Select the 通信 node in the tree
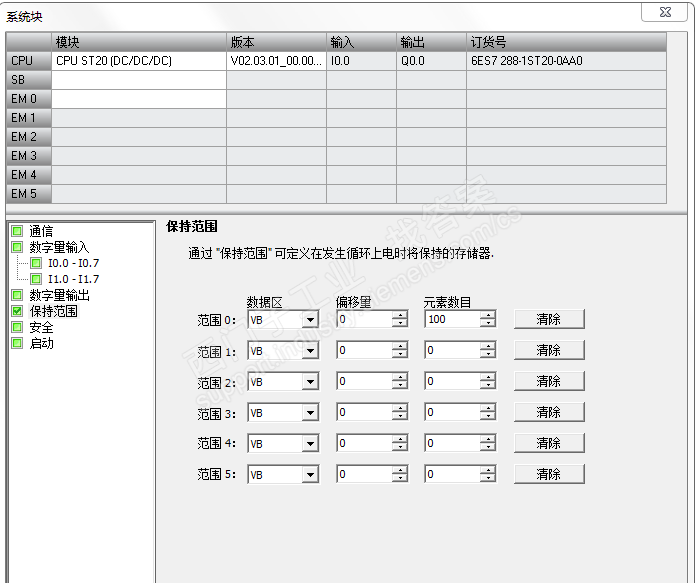698x583 pixels. point(41,231)
